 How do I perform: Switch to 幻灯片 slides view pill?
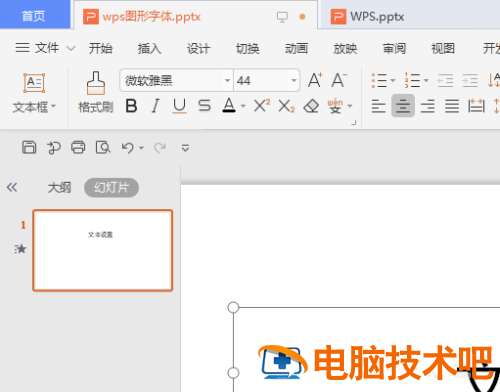click(x=111, y=188)
